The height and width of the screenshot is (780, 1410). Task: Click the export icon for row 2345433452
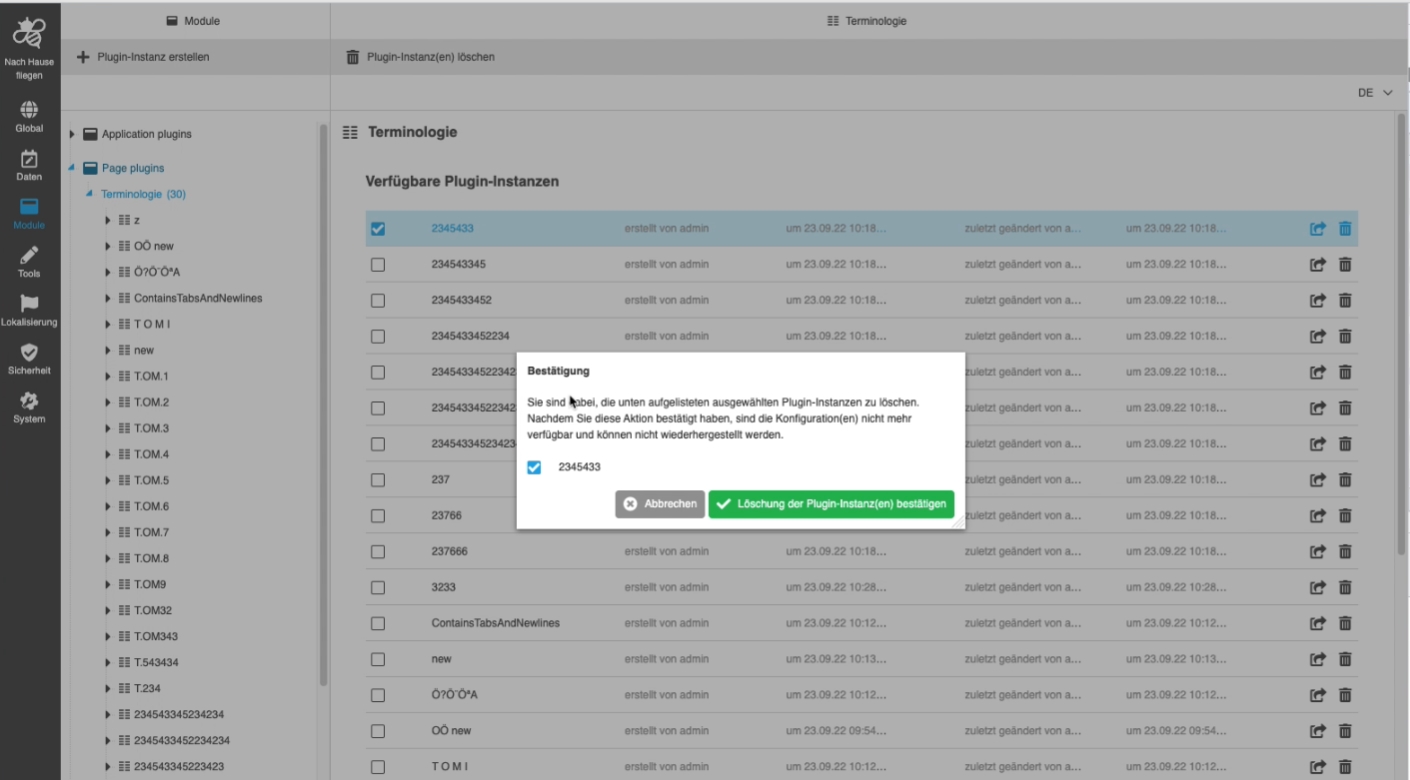(x=1318, y=301)
